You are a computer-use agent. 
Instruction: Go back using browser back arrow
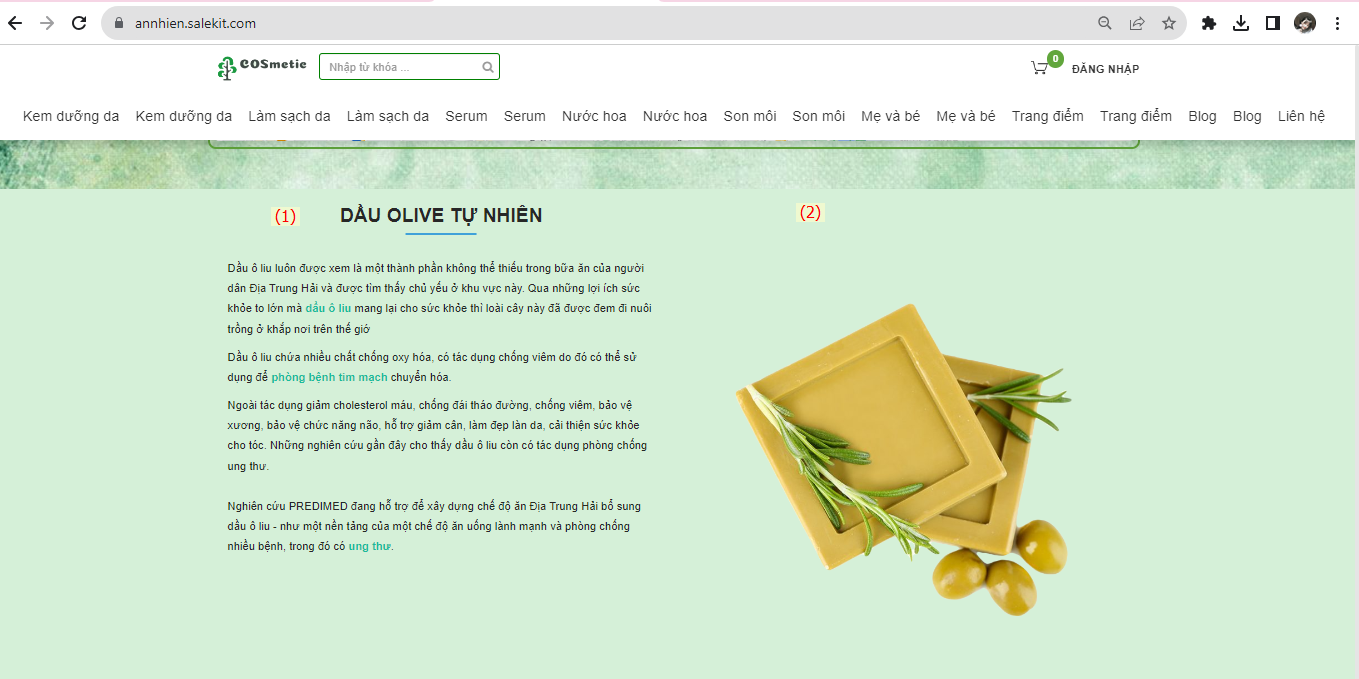[x=15, y=23]
